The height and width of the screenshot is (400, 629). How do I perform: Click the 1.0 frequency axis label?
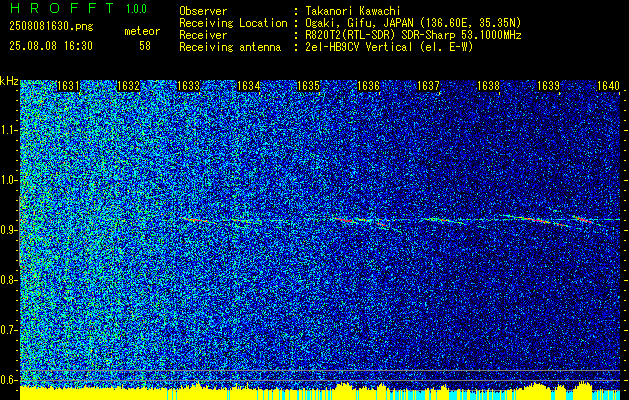click(x=8, y=181)
